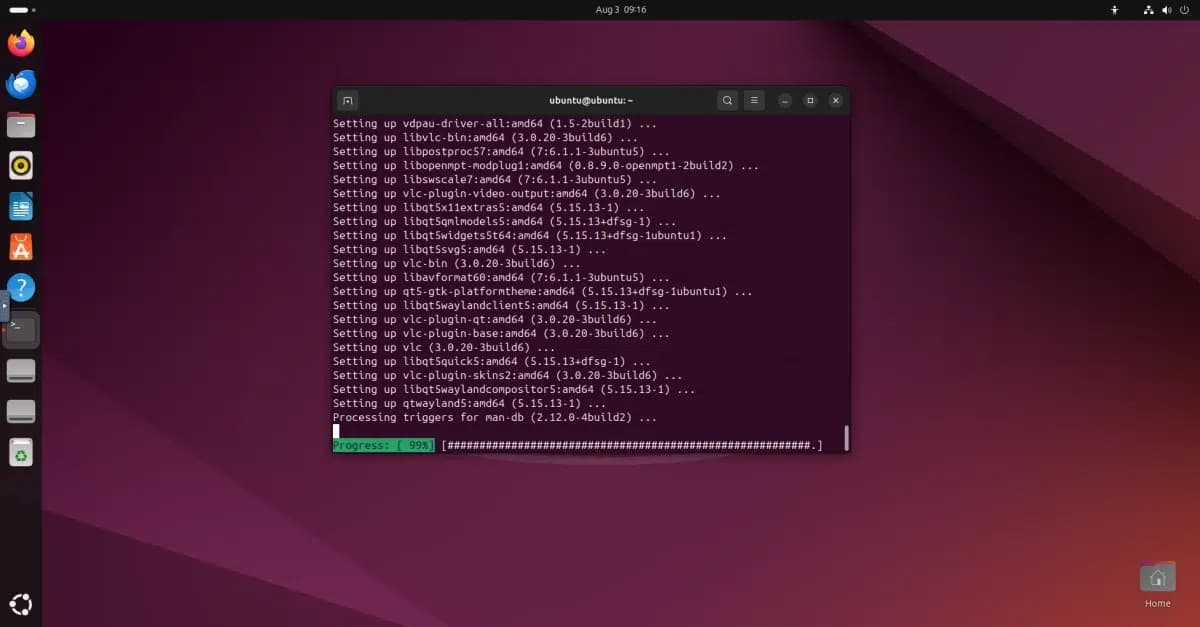The height and width of the screenshot is (627, 1200).
Task: Open the calendar from Aug 3 09:16 clock
Action: [x=621, y=9]
